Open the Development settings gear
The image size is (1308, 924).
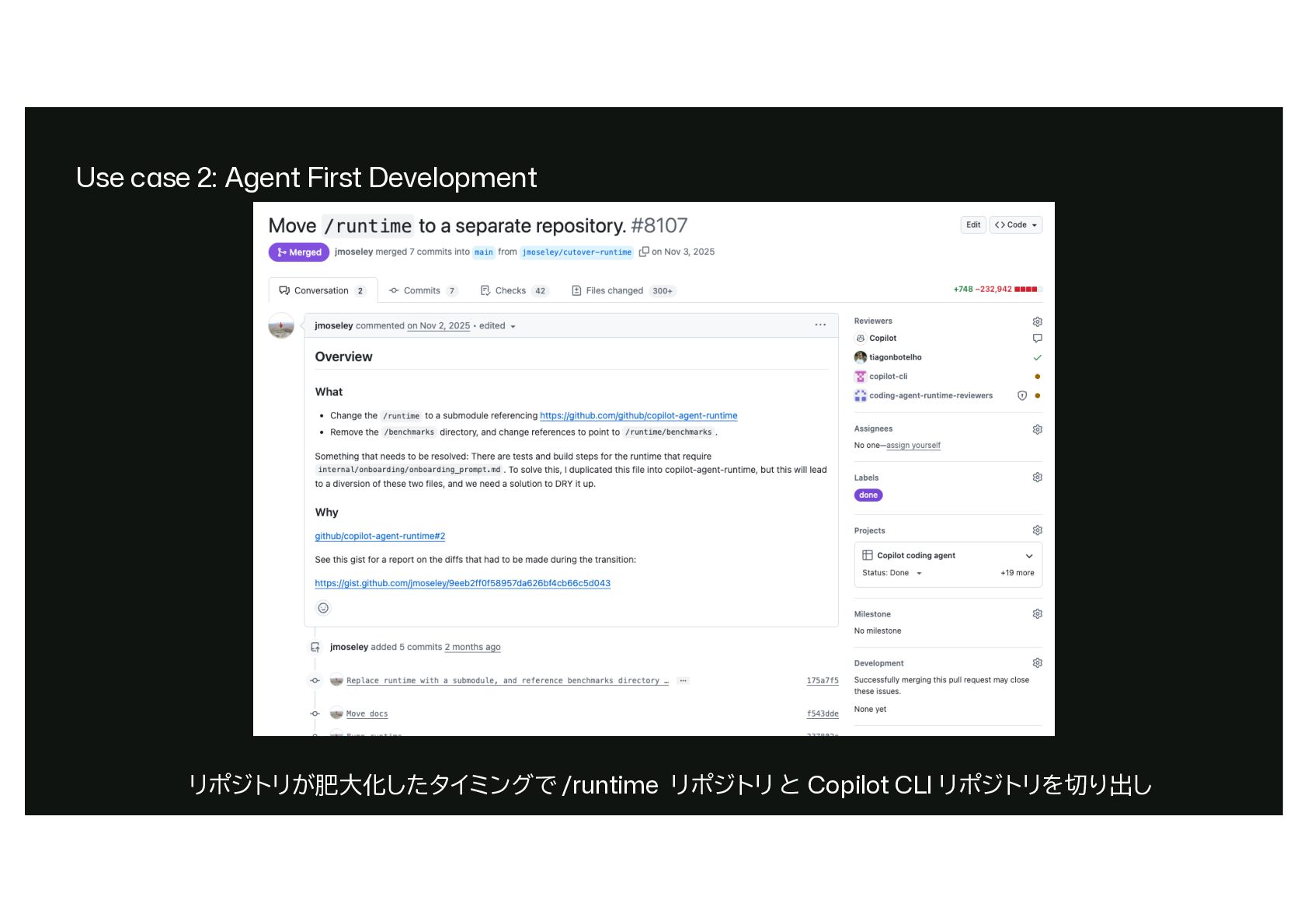(1037, 663)
